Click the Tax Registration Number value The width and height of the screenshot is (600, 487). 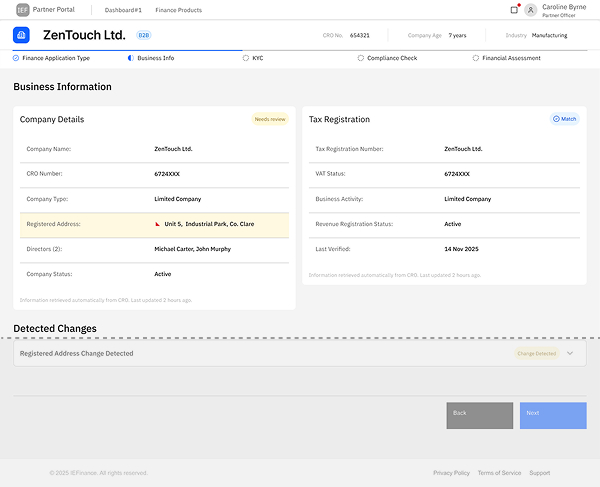(x=463, y=149)
